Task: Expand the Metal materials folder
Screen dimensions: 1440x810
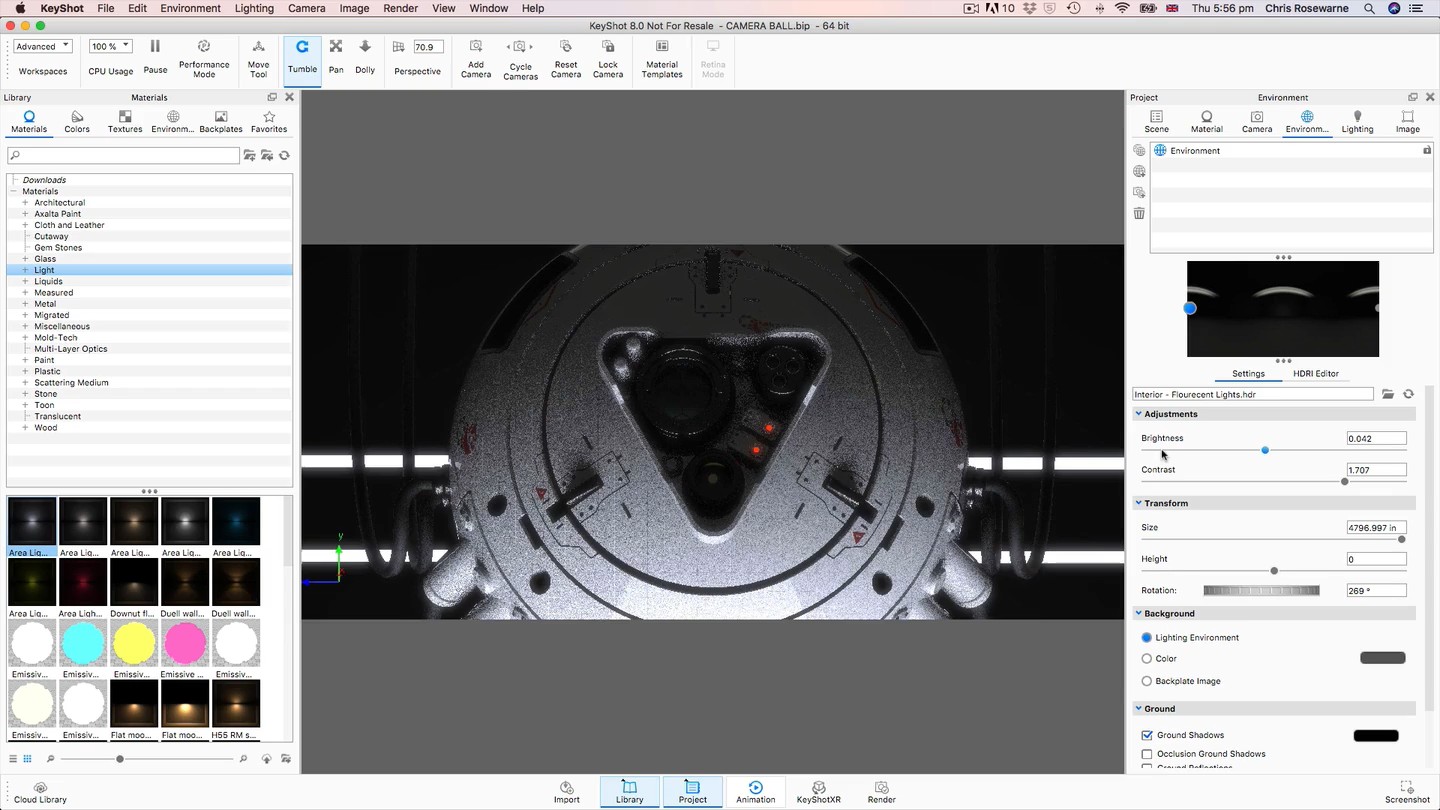Action: pos(25,304)
